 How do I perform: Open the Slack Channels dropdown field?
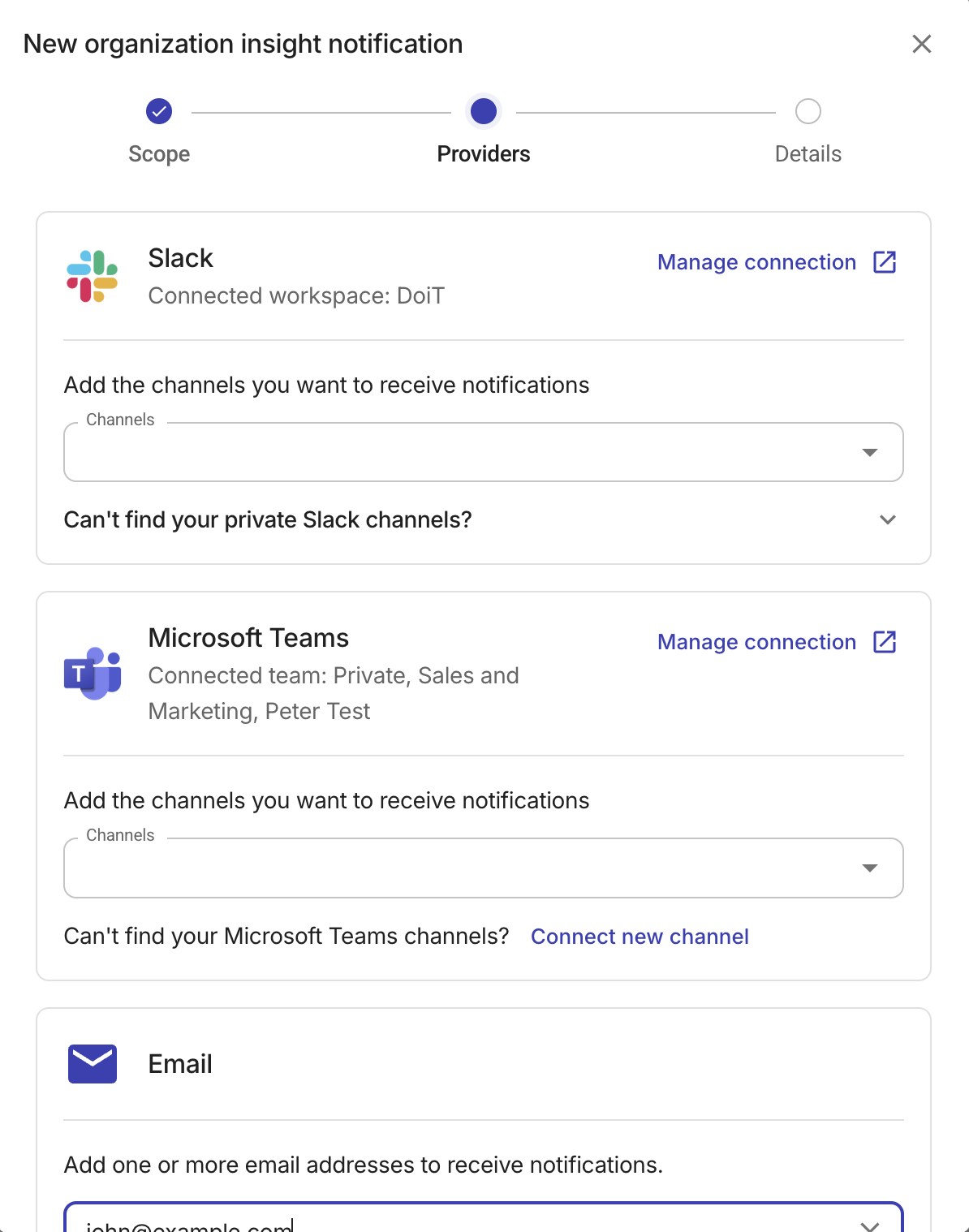(x=484, y=452)
